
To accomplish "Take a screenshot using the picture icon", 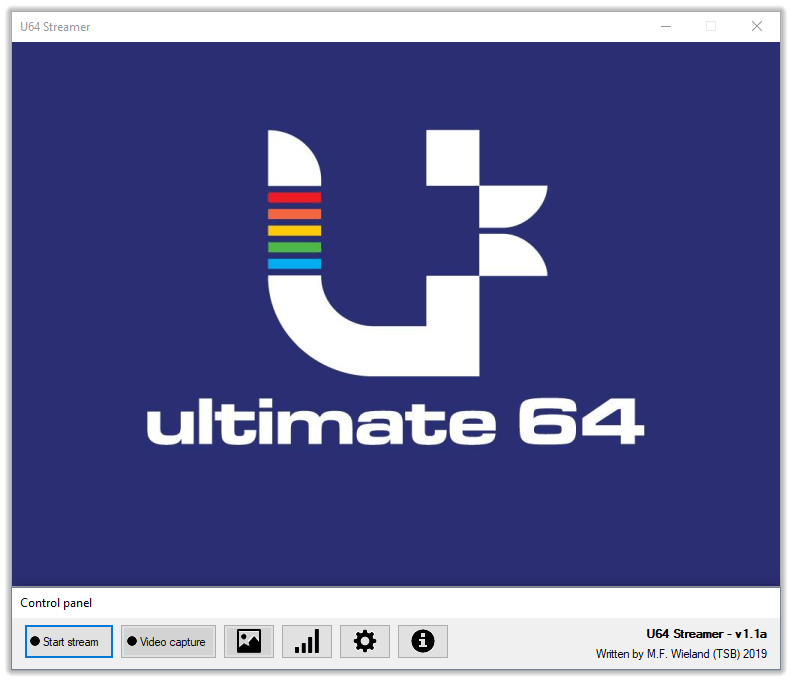I will pyautogui.click(x=249, y=642).
